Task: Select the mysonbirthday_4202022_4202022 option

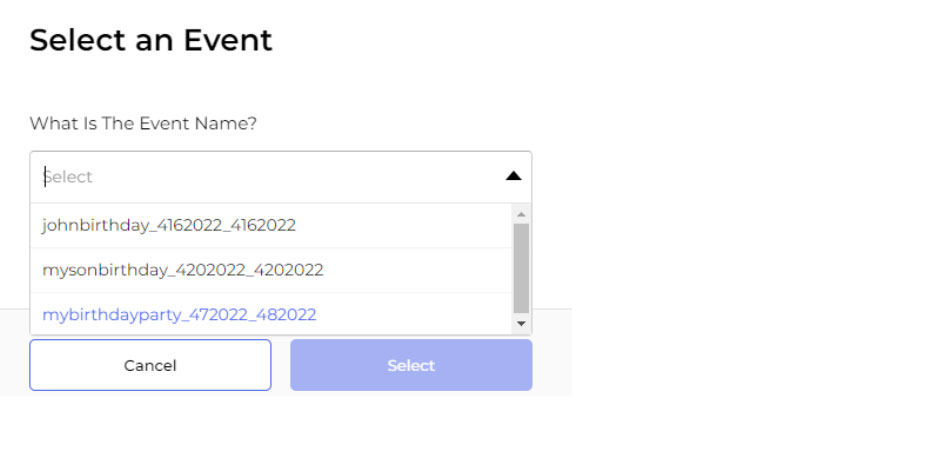Action: point(183,270)
